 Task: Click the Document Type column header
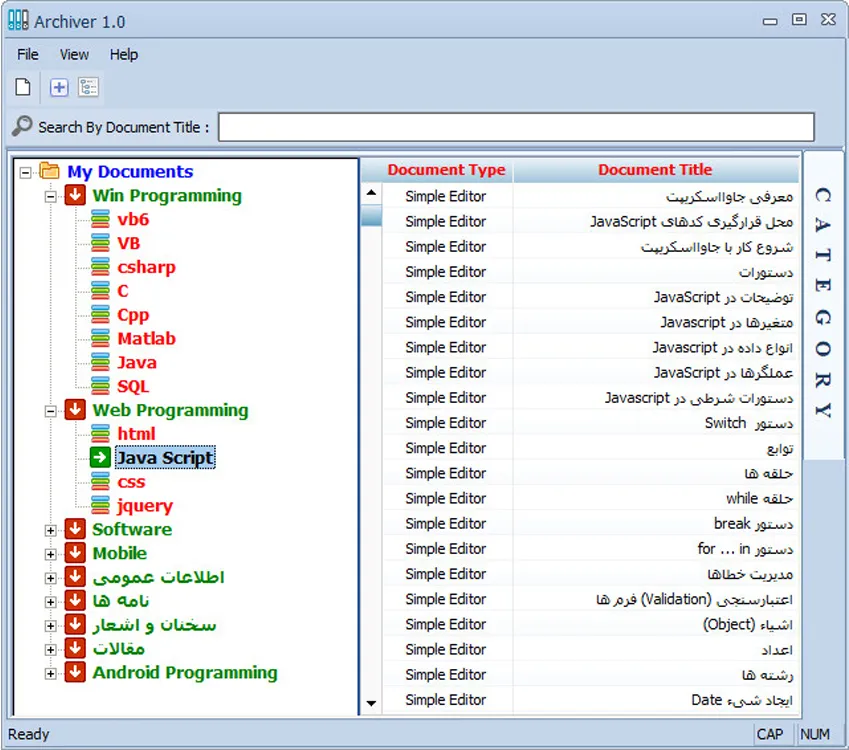(x=446, y=170)
